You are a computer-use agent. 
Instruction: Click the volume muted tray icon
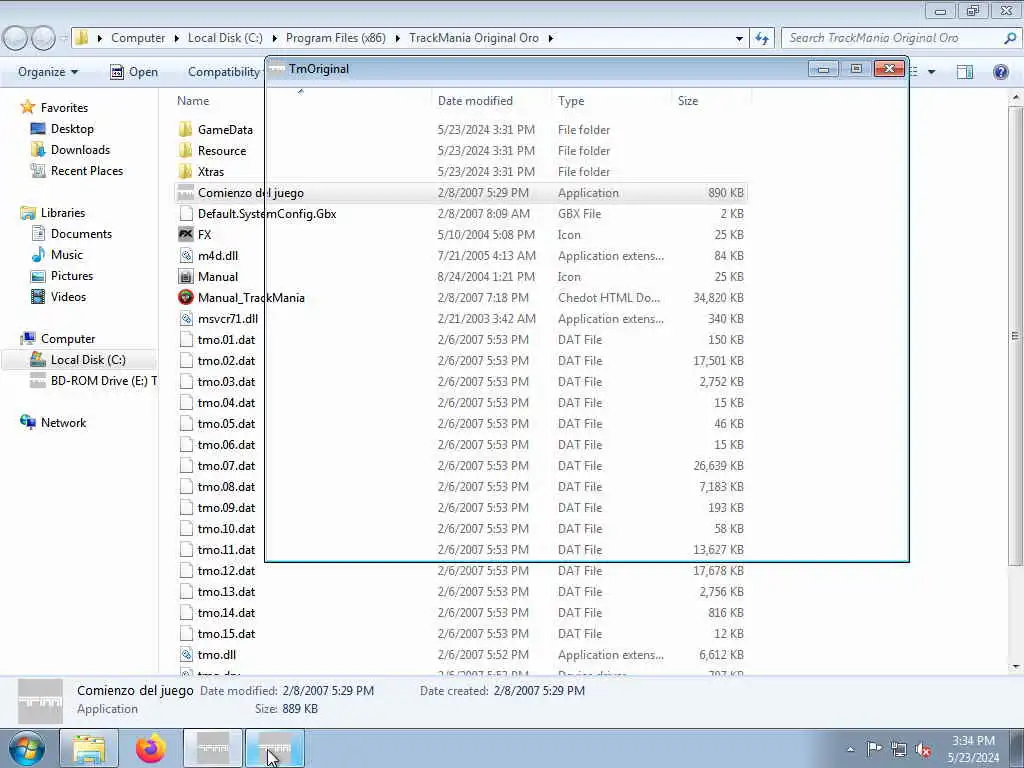(x=923, y=749)
